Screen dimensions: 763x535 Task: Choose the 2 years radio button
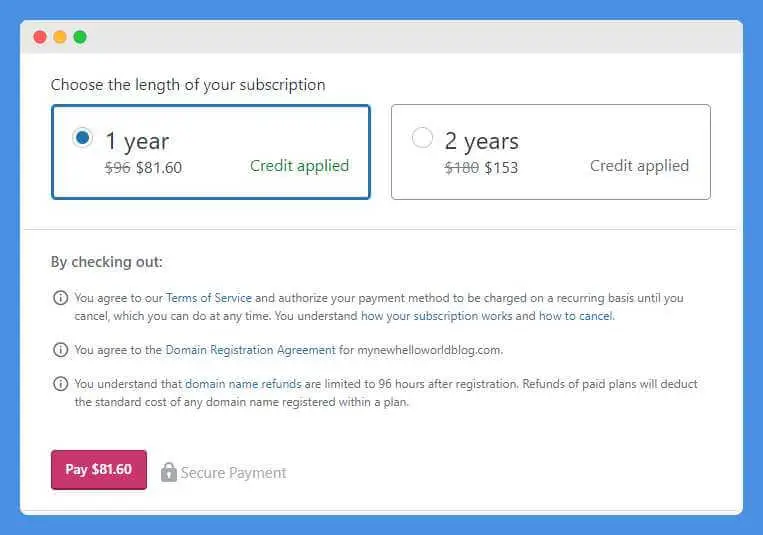(x=422, y=138)
